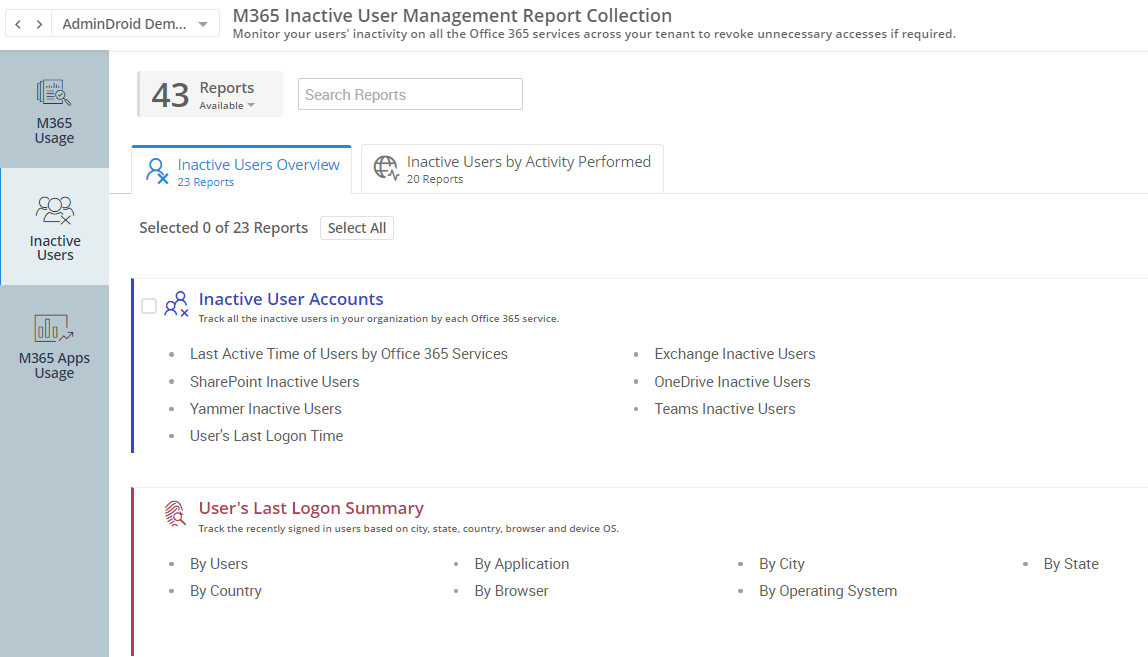
Task: Click the person icon on Overview tab
Action: (x=157, y=170)
